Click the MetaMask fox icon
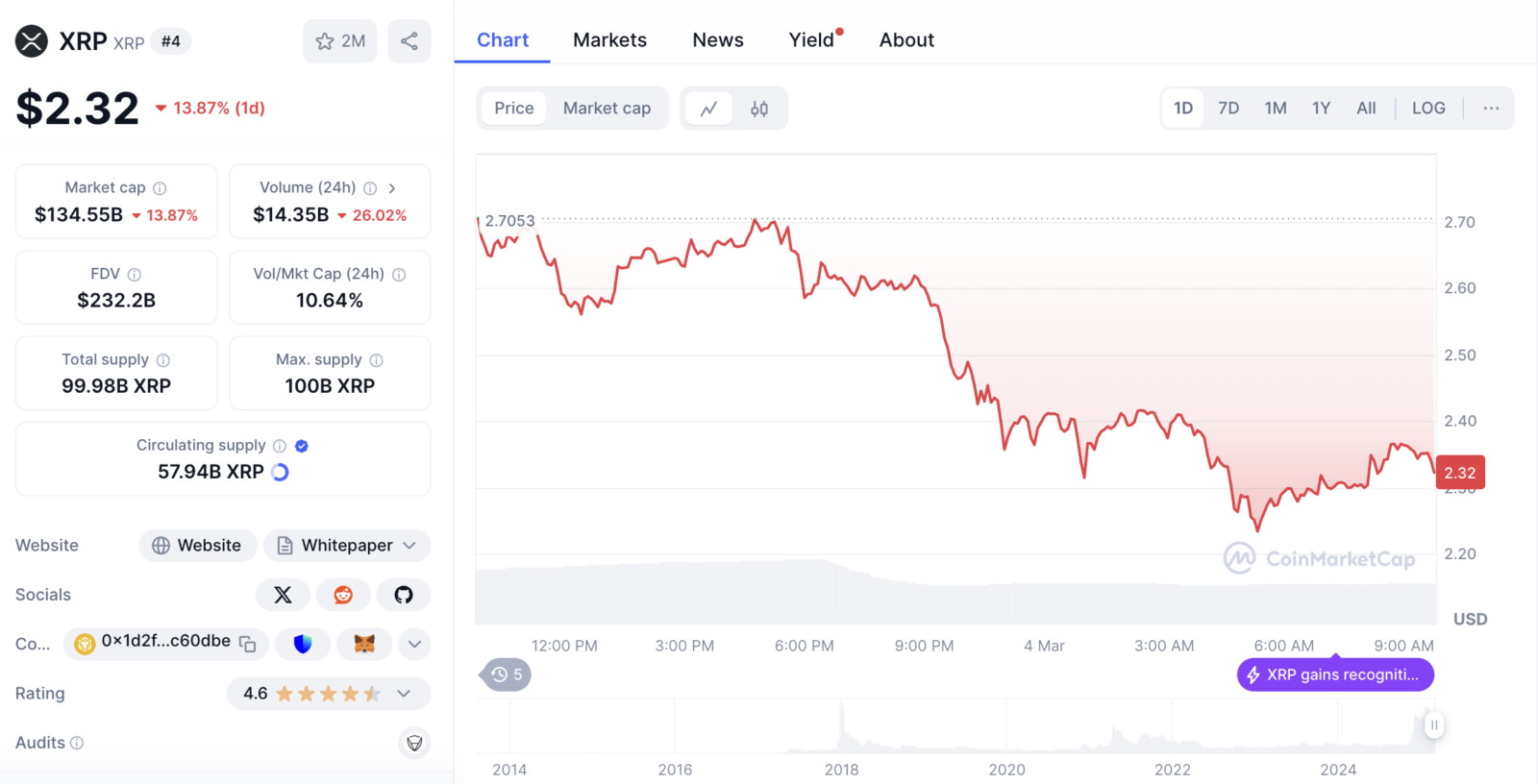The width and height of the screenshot is (1538, 784). click(364, 644)
